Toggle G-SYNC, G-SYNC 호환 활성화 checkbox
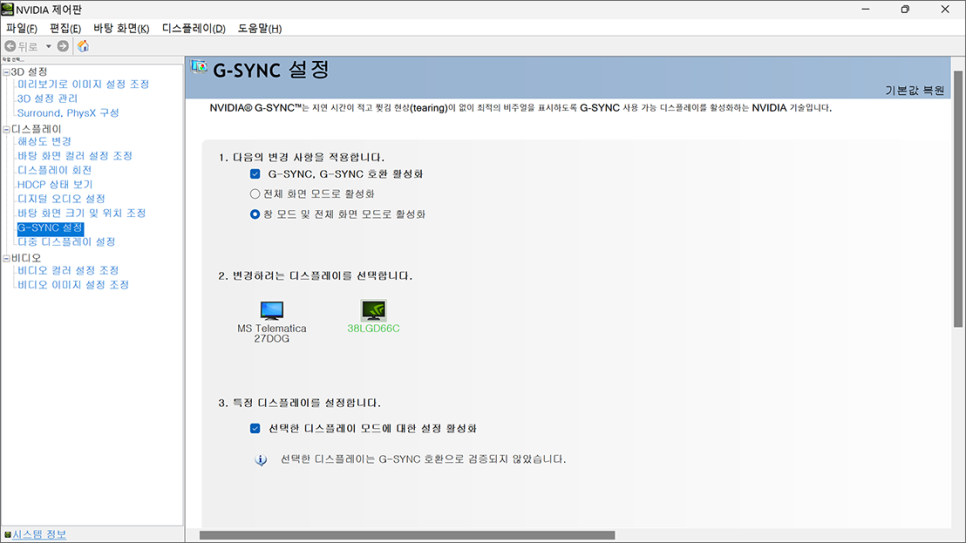This screenshot has height=543, width=966. [255, 174]
